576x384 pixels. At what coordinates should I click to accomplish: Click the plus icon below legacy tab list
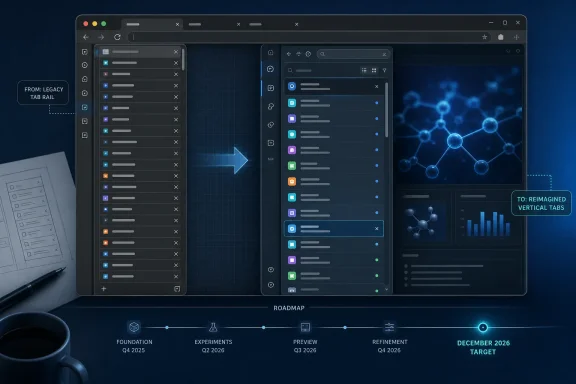coord(104,289)
